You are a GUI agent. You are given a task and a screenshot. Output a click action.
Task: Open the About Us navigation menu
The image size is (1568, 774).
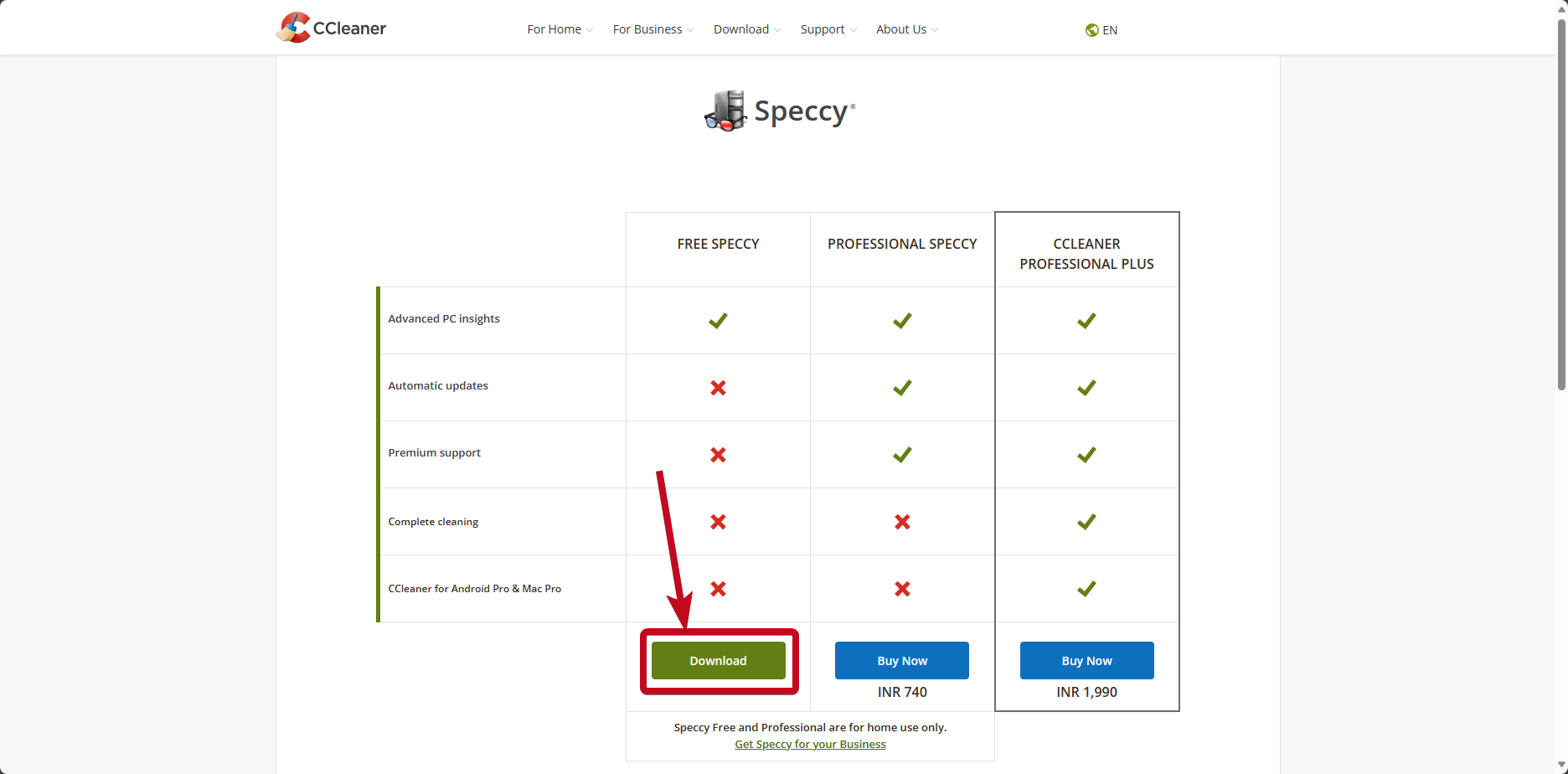click(x=906, y=29)
